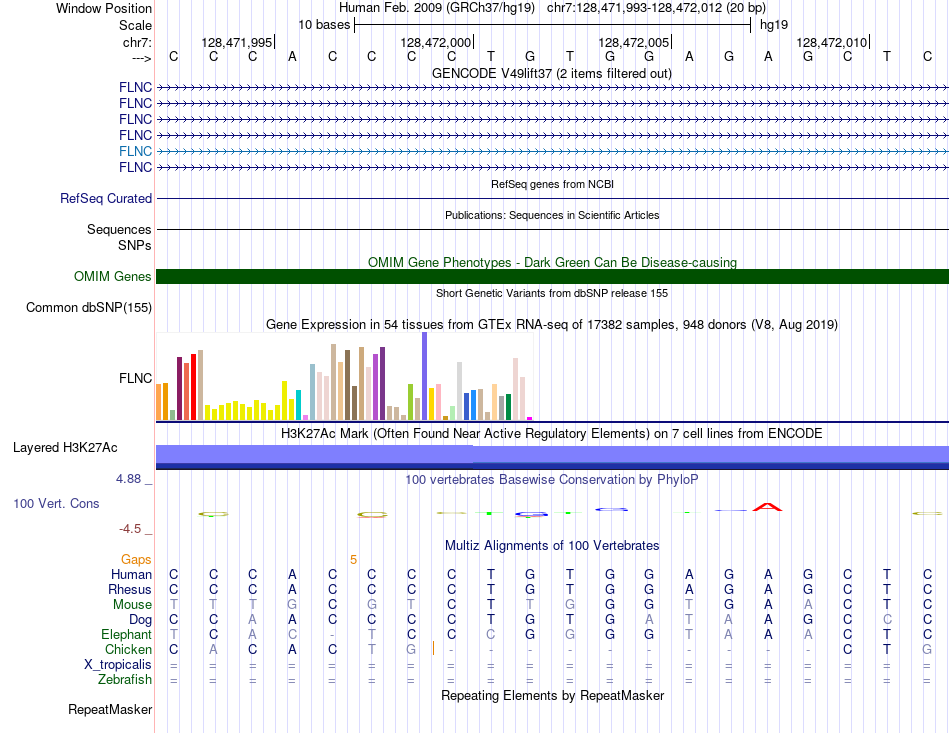This screenshot has width=950, height=733.
Task: Click the 10 bases scale label
Action: click(x=324, y=25)
